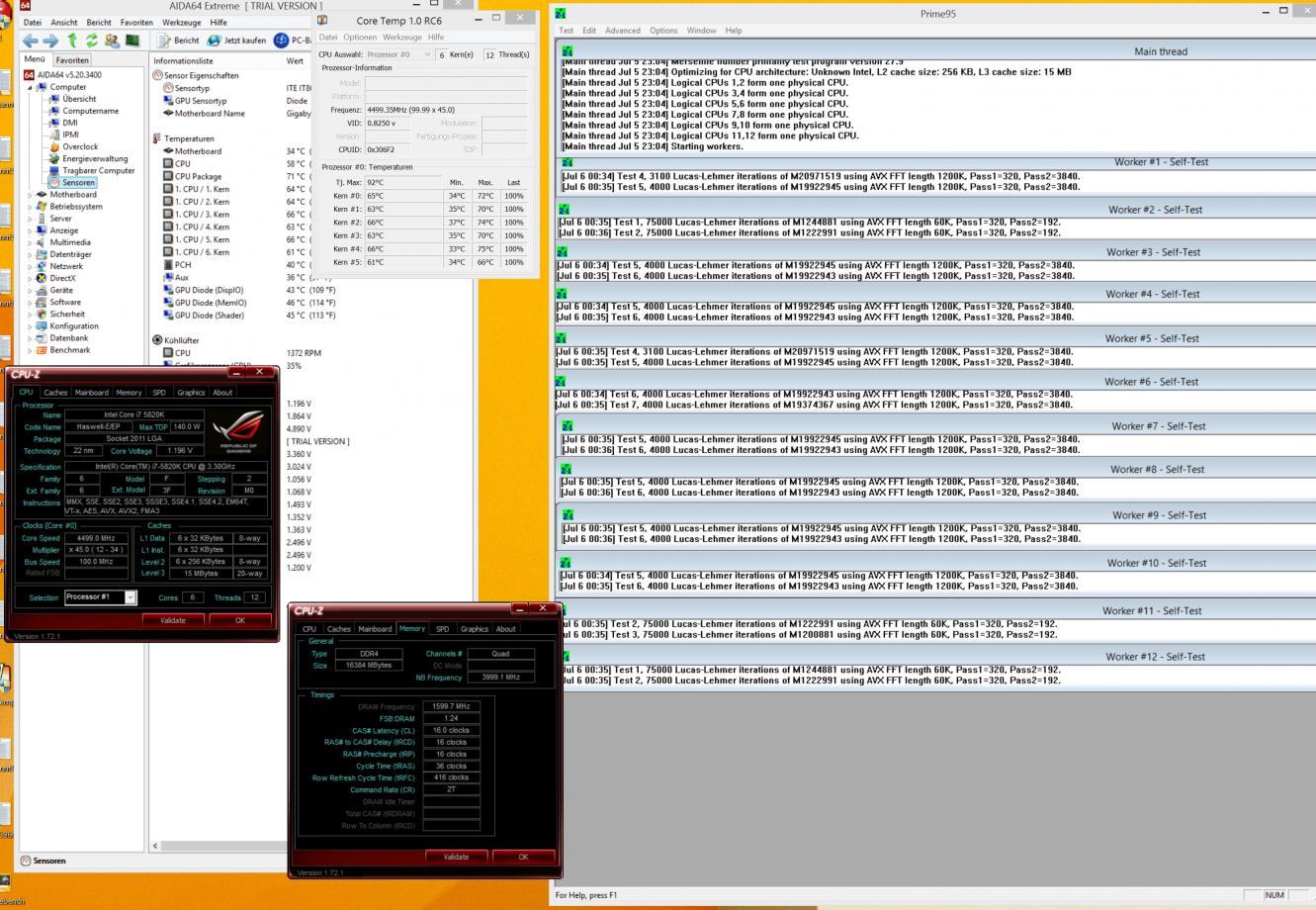Click Jetzt kaufen in AIDA64 toolbar
Viewport: 1316px width, 910px height.
pos(236,41)
